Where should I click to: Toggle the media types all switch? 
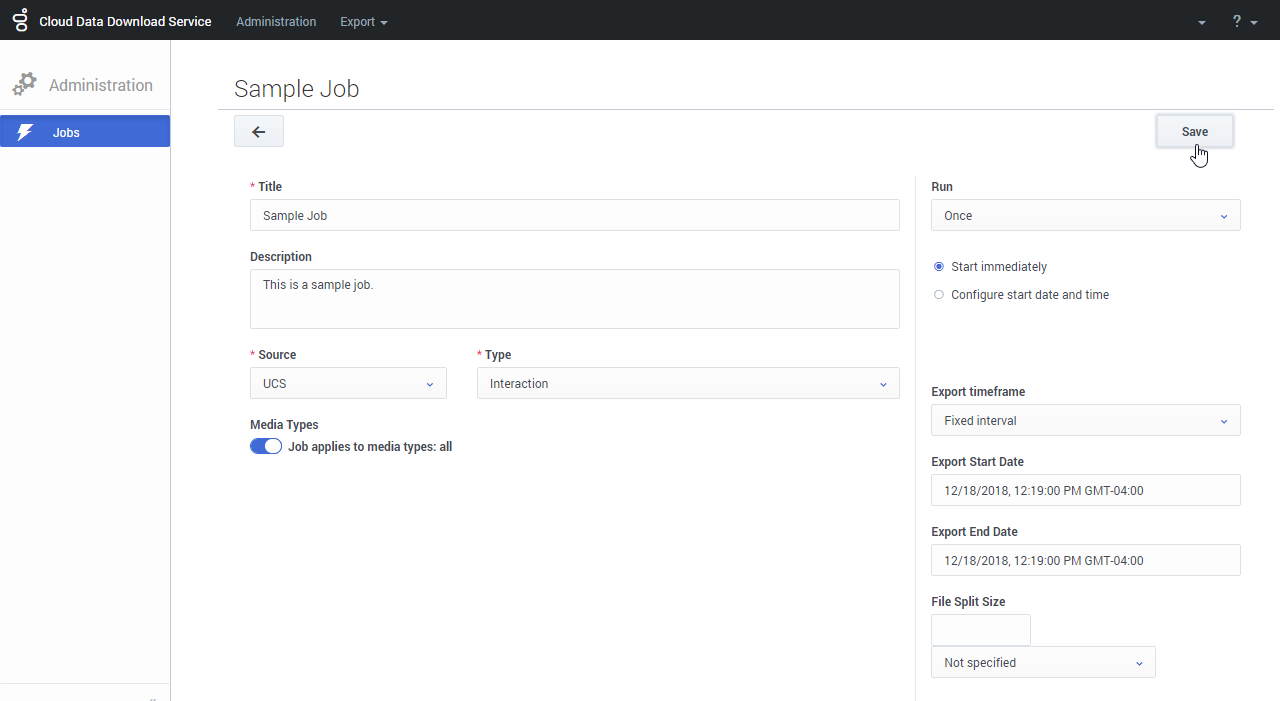[x=266, y=447]
